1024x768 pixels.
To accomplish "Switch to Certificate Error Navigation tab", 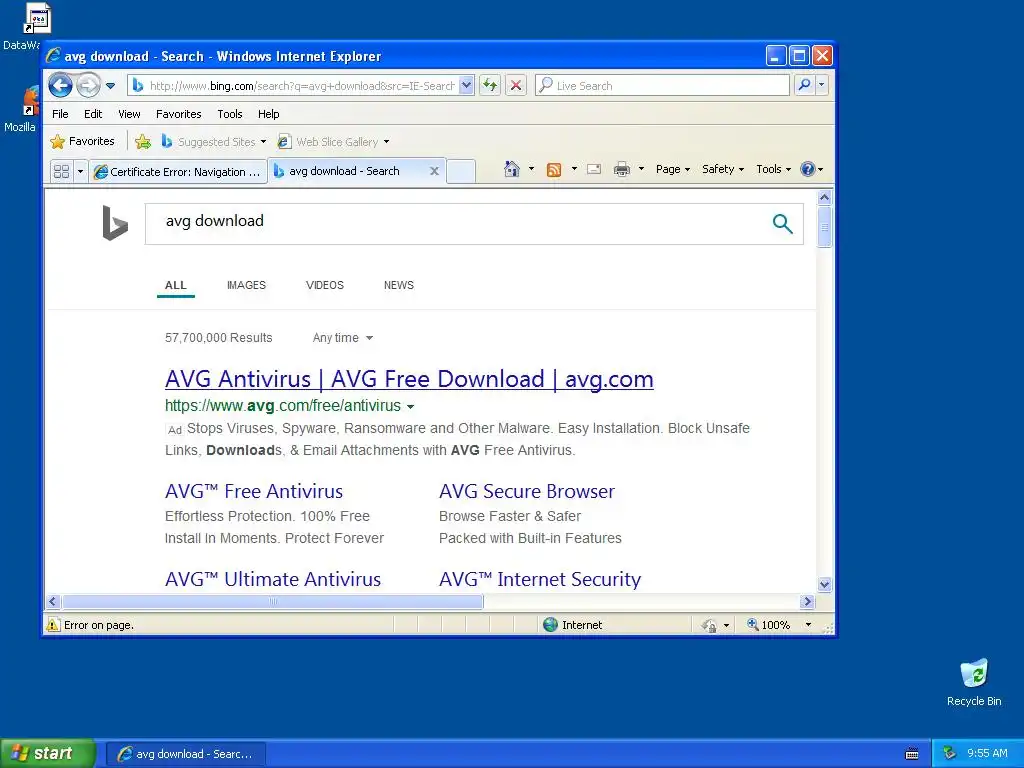I will point(178,171).
